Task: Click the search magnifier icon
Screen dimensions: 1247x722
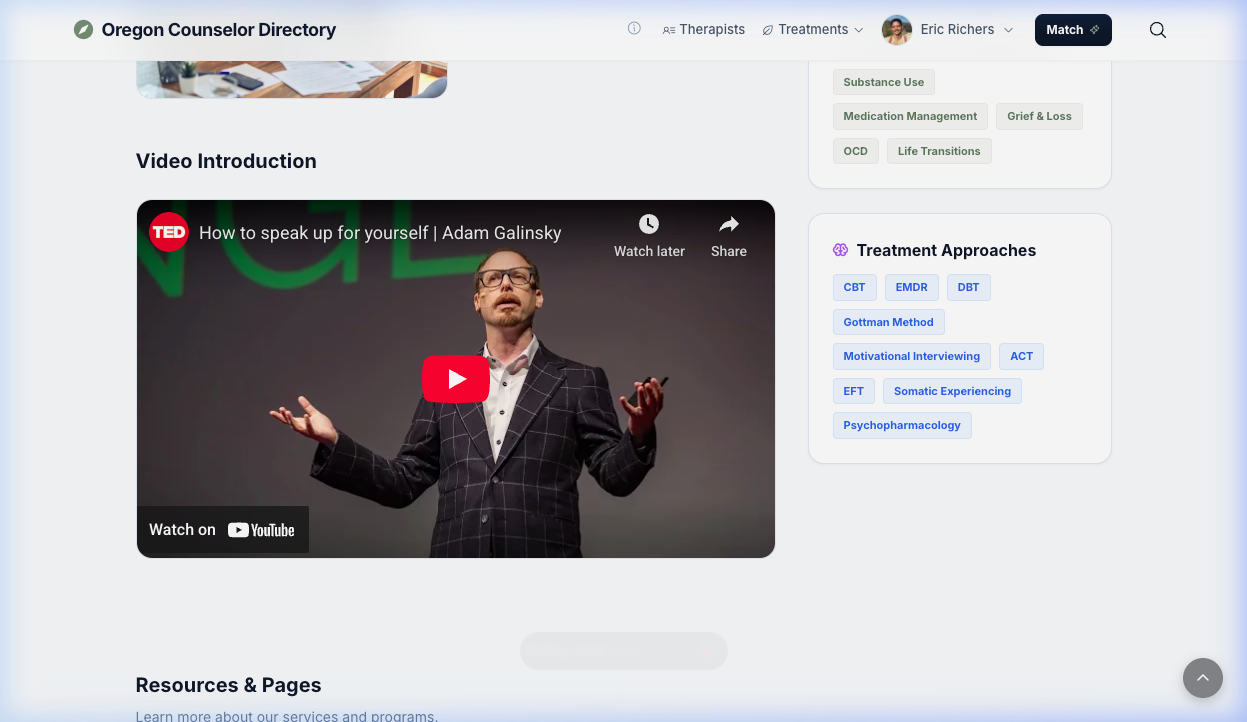Action: click(x=1158, y=30)
